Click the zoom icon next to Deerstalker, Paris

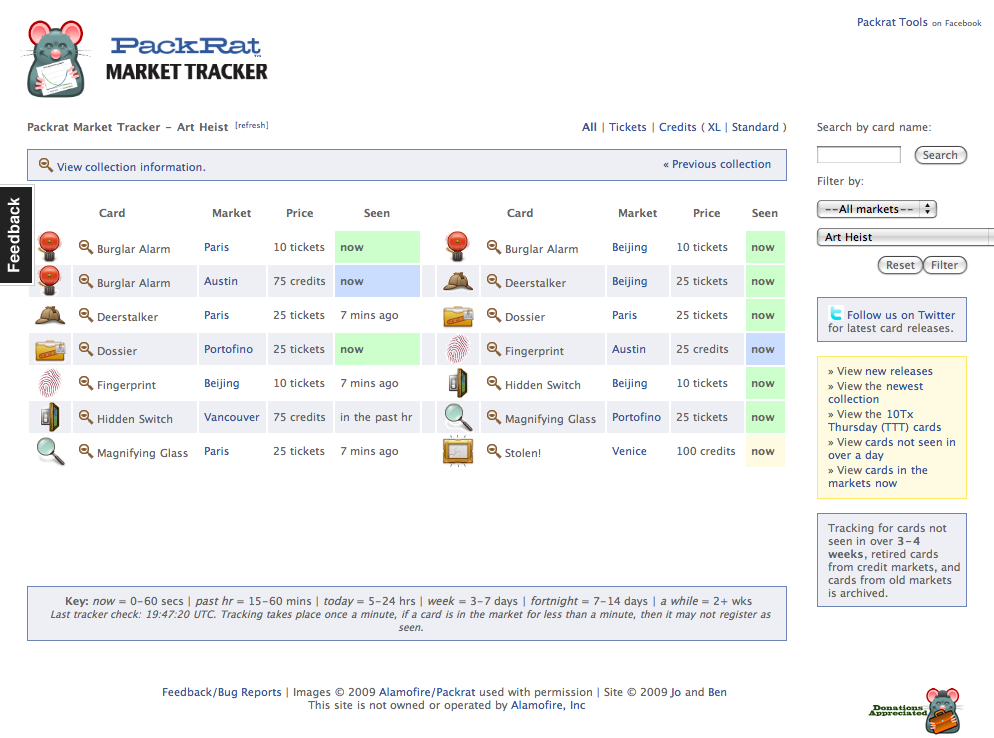[86, 314]
